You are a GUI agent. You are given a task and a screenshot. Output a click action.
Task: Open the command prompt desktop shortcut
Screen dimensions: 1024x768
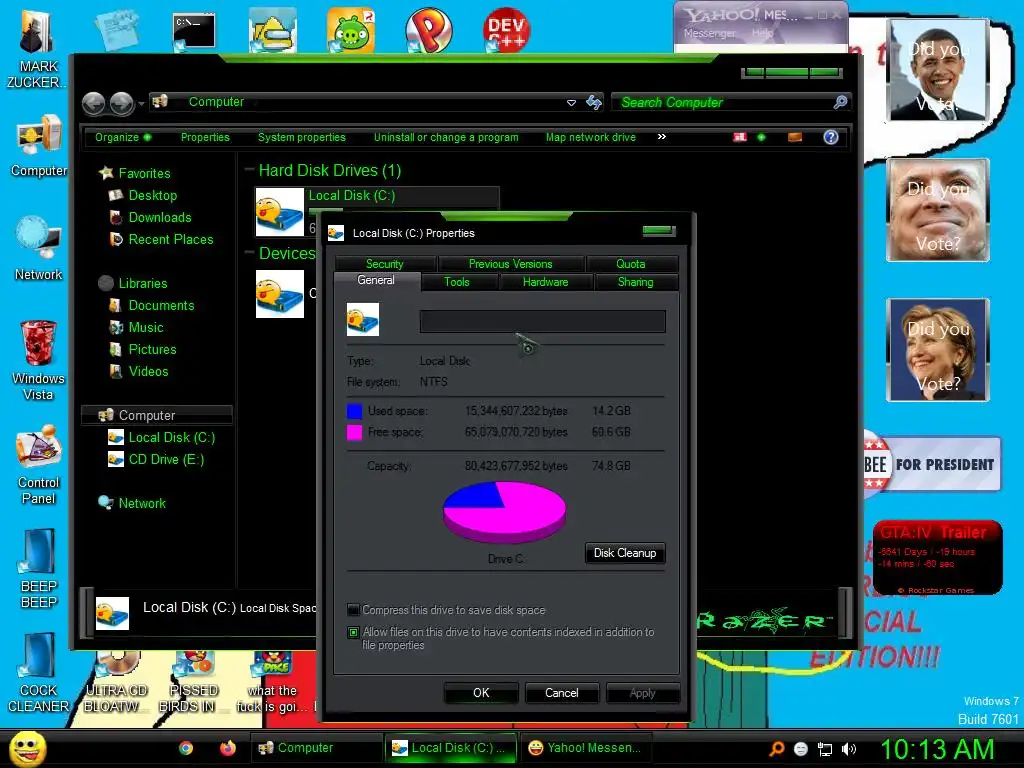click(194, 30)
